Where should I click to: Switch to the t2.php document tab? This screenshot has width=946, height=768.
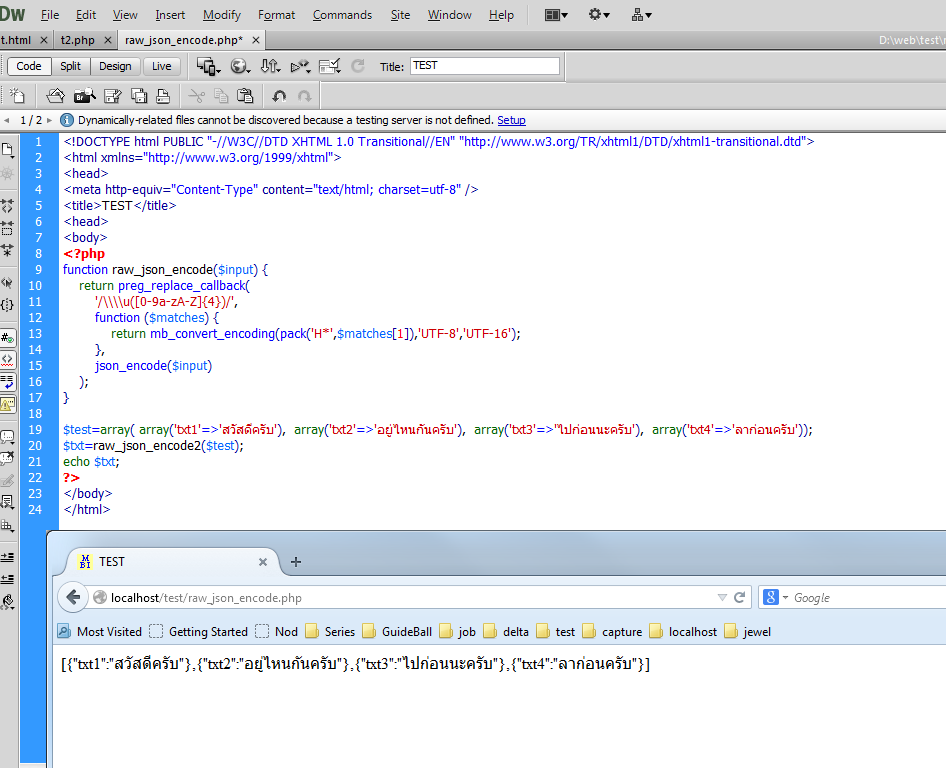point(77,40)
